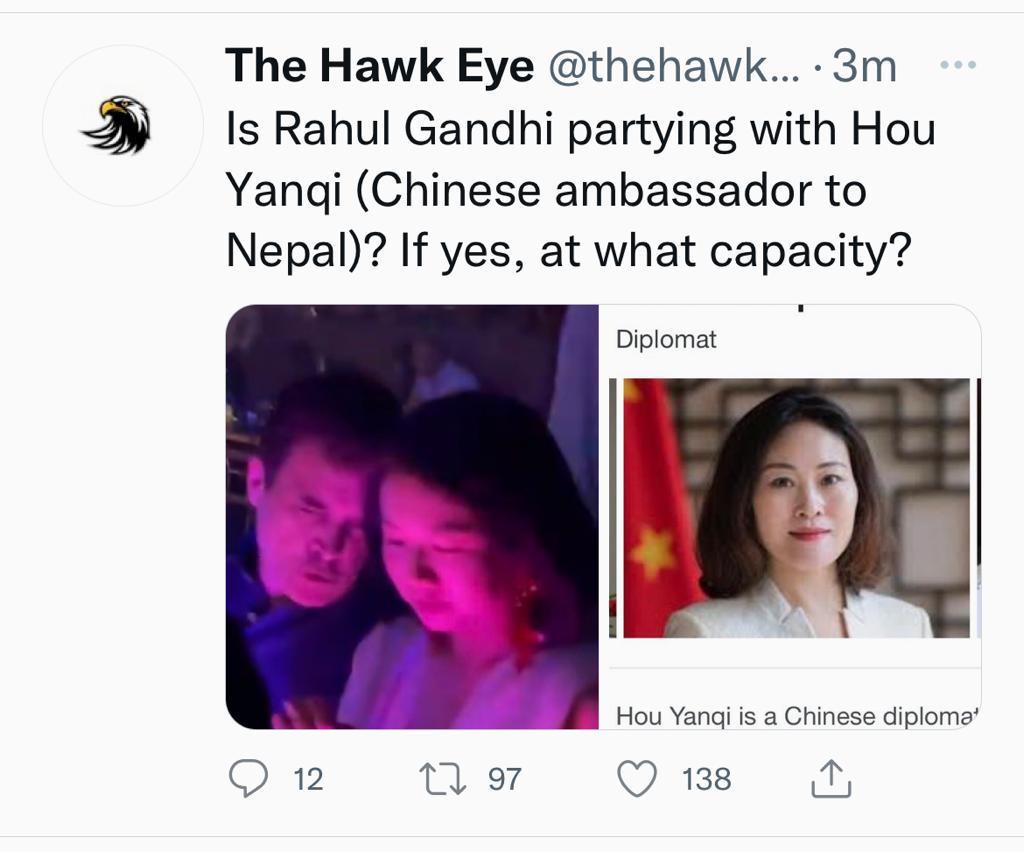This screenshot has width=1024, height=852.
Task: Click the 'Nepal)? If yes, at what capacity?' line
Action: (568, 252)
